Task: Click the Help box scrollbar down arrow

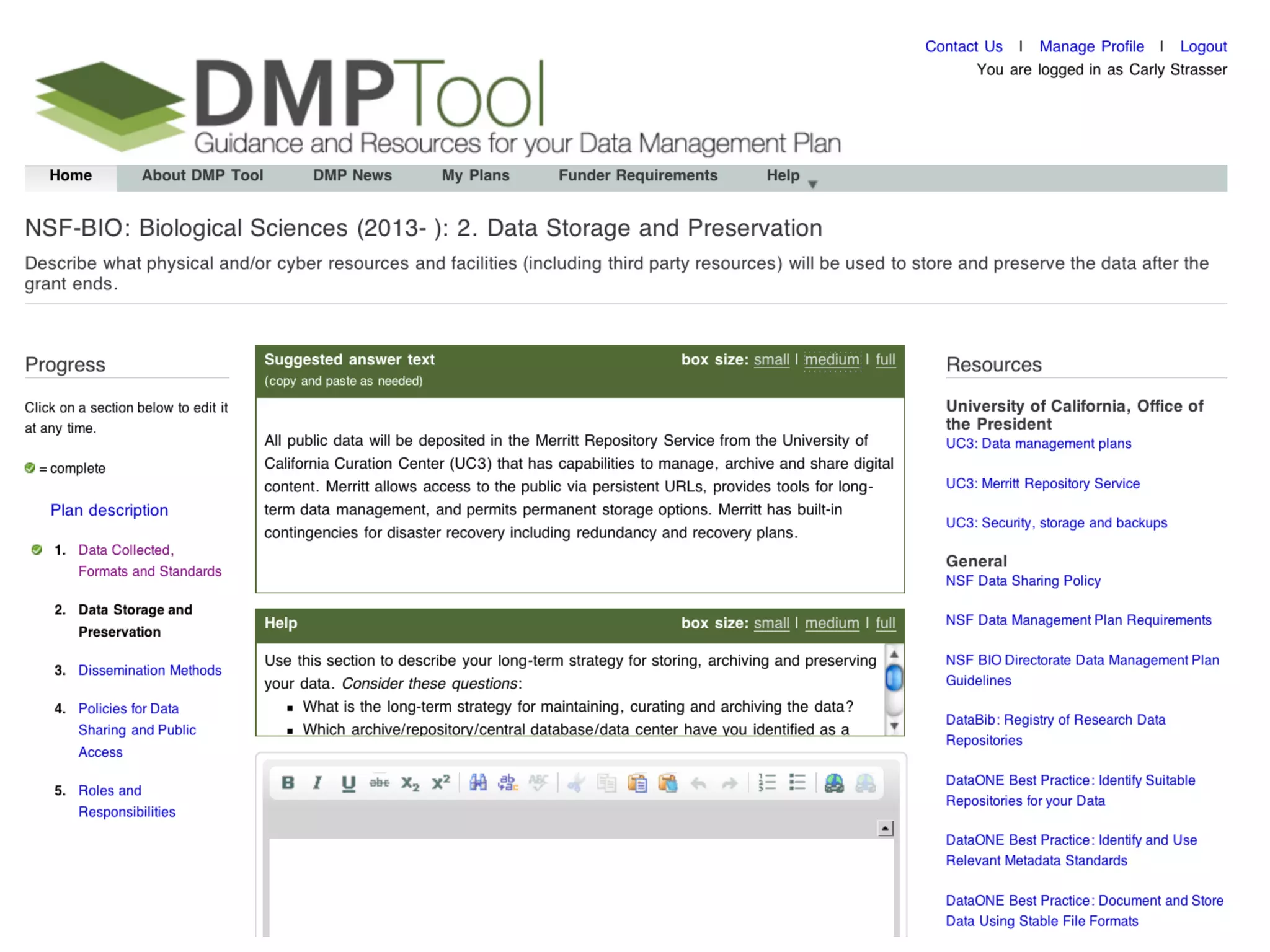Action: pyautogui.click(x=894, y=726)
